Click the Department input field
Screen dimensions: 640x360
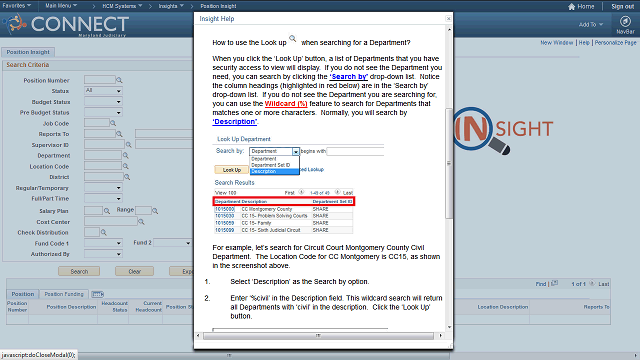coord(103,155)
